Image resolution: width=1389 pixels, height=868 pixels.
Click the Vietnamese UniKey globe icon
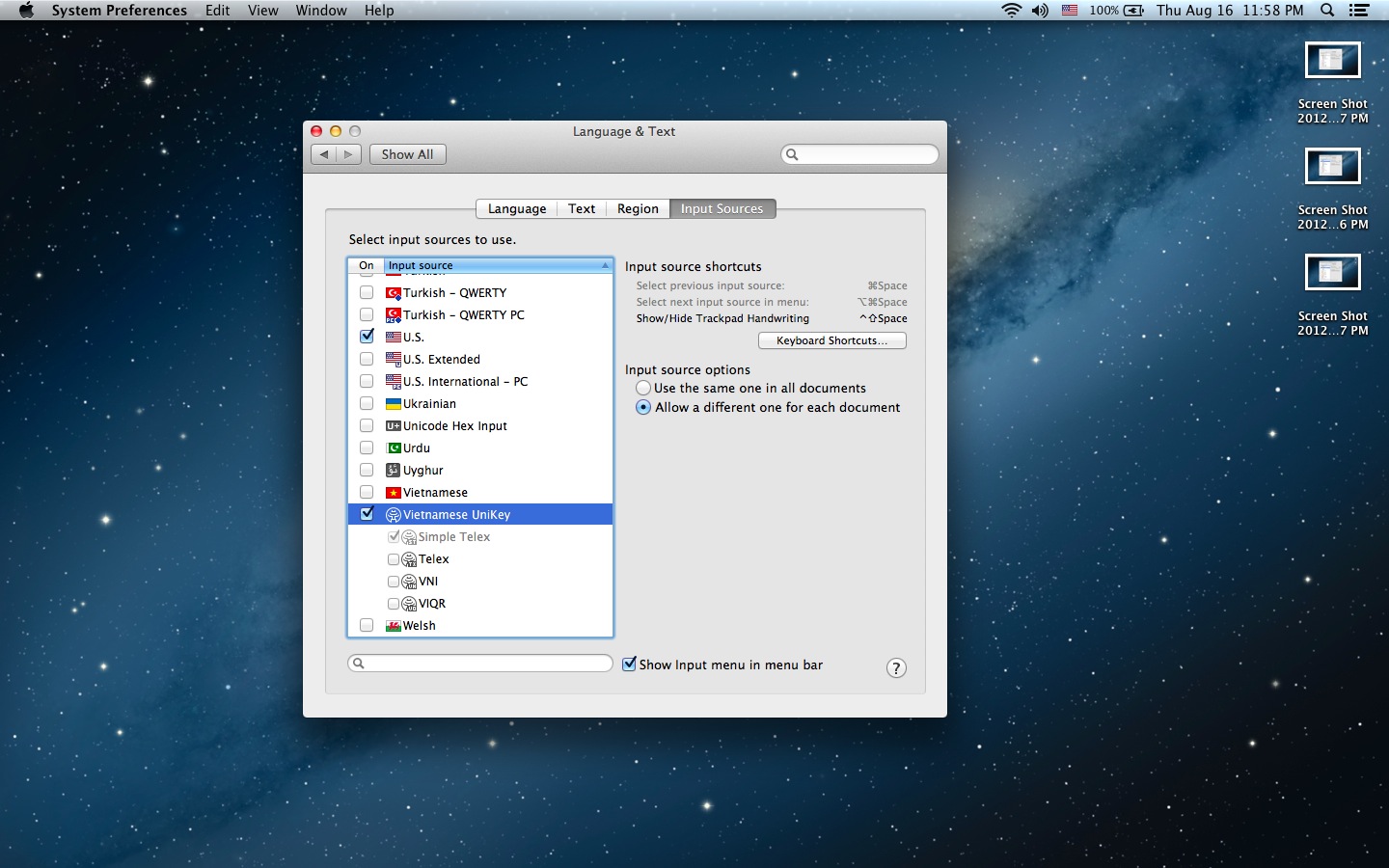coord(394,515)
